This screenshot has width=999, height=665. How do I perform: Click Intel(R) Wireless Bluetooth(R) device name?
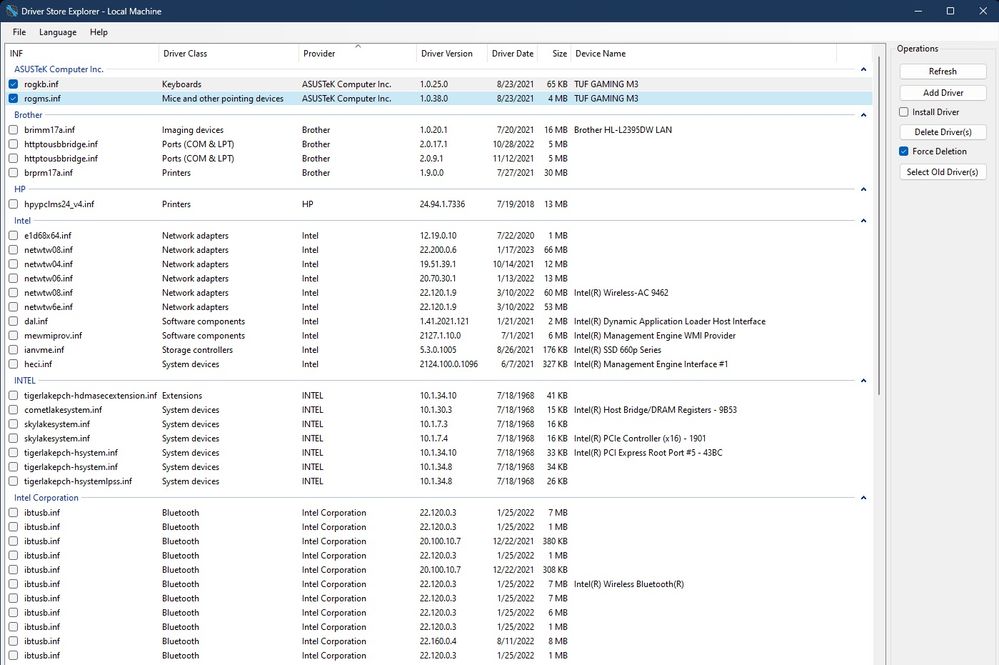(x=629, y=583)
